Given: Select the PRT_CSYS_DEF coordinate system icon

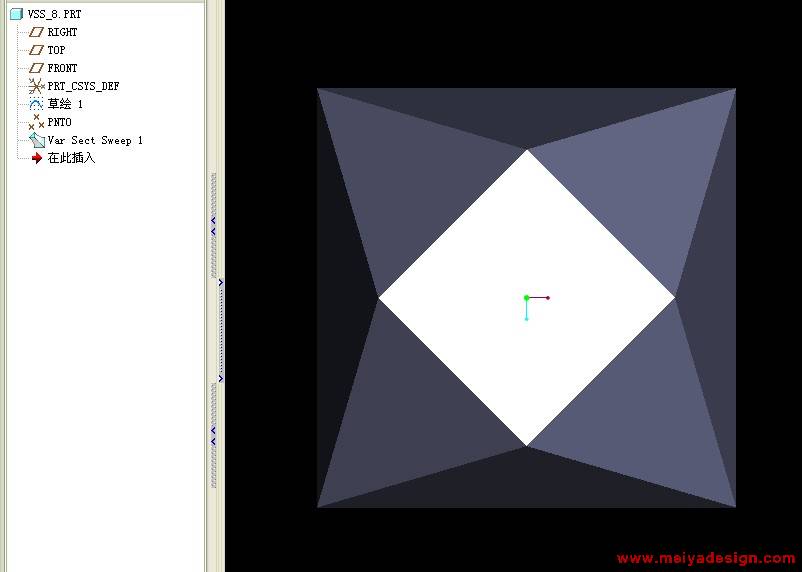Looking at the screenshot, I should pyautogui.click(x=37, y=86).
